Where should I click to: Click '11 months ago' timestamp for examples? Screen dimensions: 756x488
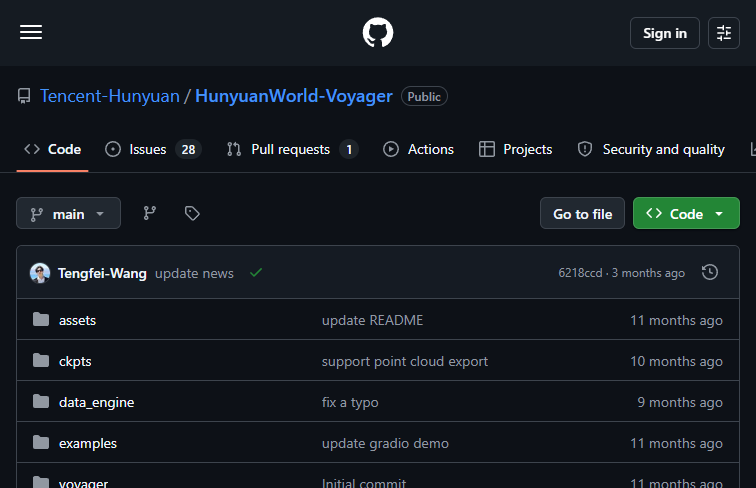[676, 444]
